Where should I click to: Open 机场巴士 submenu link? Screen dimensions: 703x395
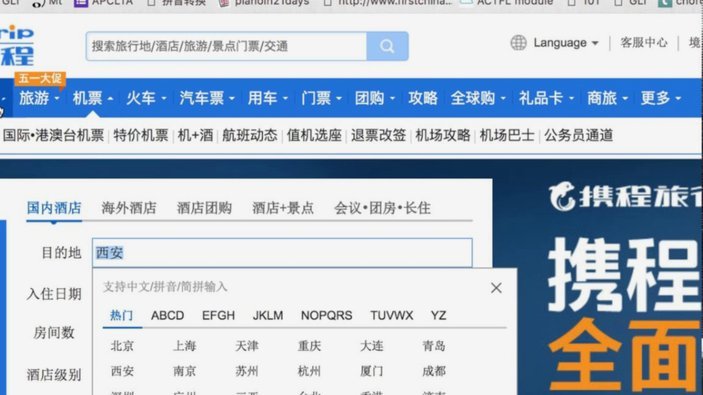[x=507, y=135]
